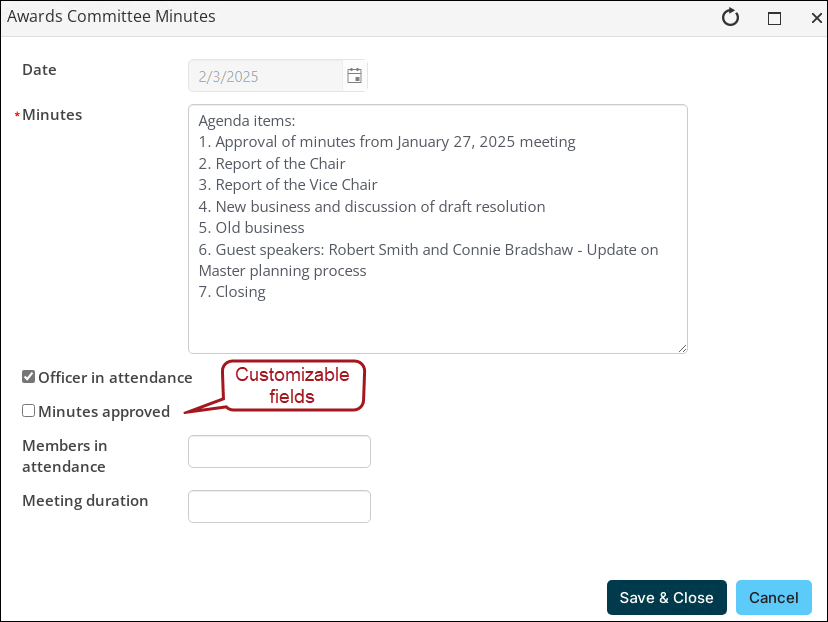The image size is (828, 622).
Task: Click the 'Meeting duration' label
Action: tap(85, 501)
